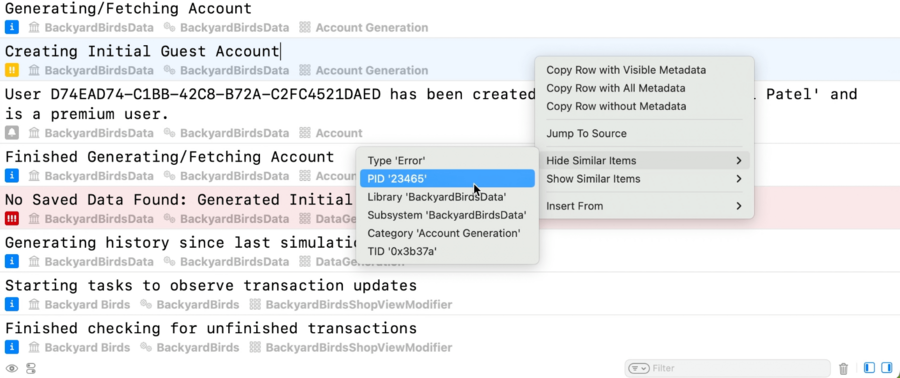Select the 'Creating Initial Guest Account' log message
The height and width of the screenshot is (378, 900).
click(142, 52)
